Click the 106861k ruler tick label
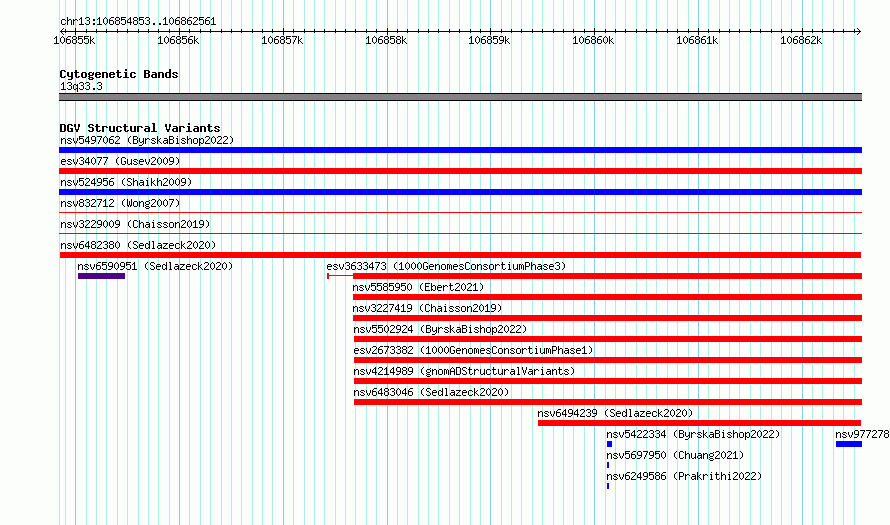The height and width of the screenshot is (525, 890). click(697, 40)
